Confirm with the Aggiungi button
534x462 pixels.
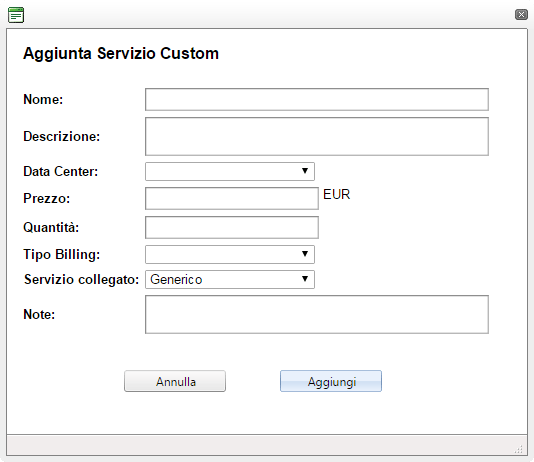(331, 381)
